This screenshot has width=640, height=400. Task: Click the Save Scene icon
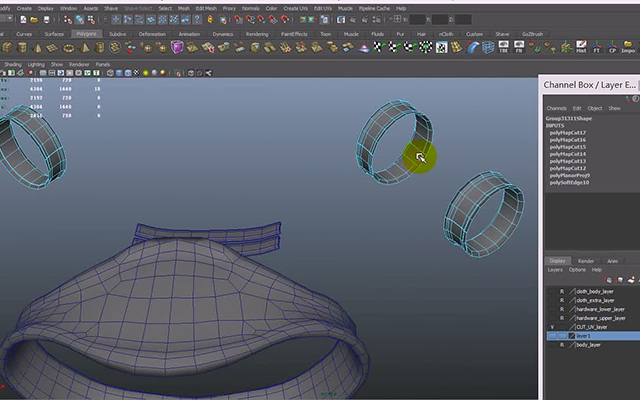click(46, 19)
